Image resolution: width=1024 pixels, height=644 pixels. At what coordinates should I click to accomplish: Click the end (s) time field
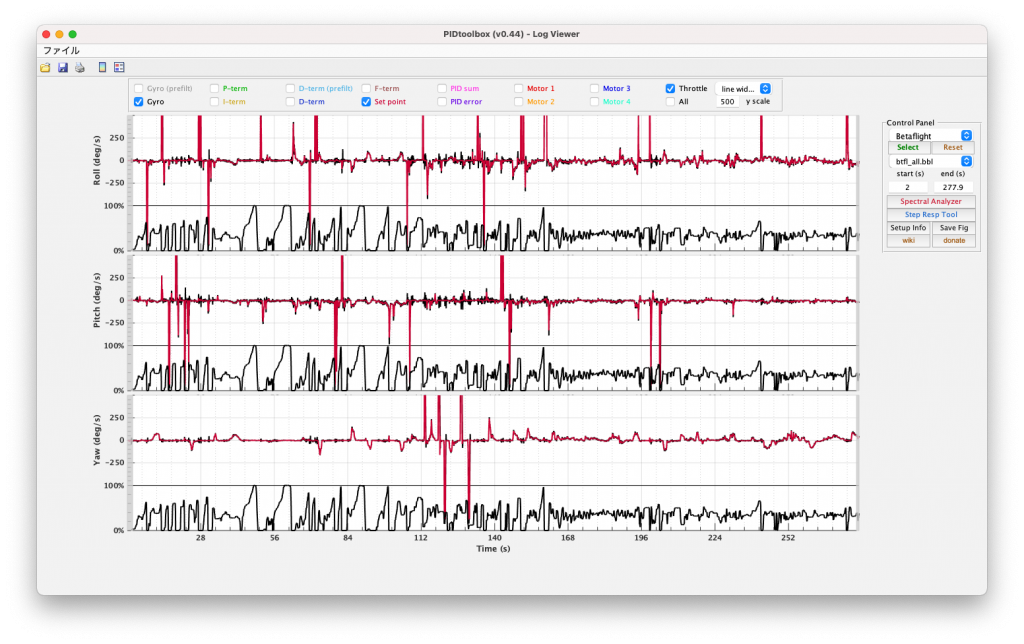coord(953,187)
